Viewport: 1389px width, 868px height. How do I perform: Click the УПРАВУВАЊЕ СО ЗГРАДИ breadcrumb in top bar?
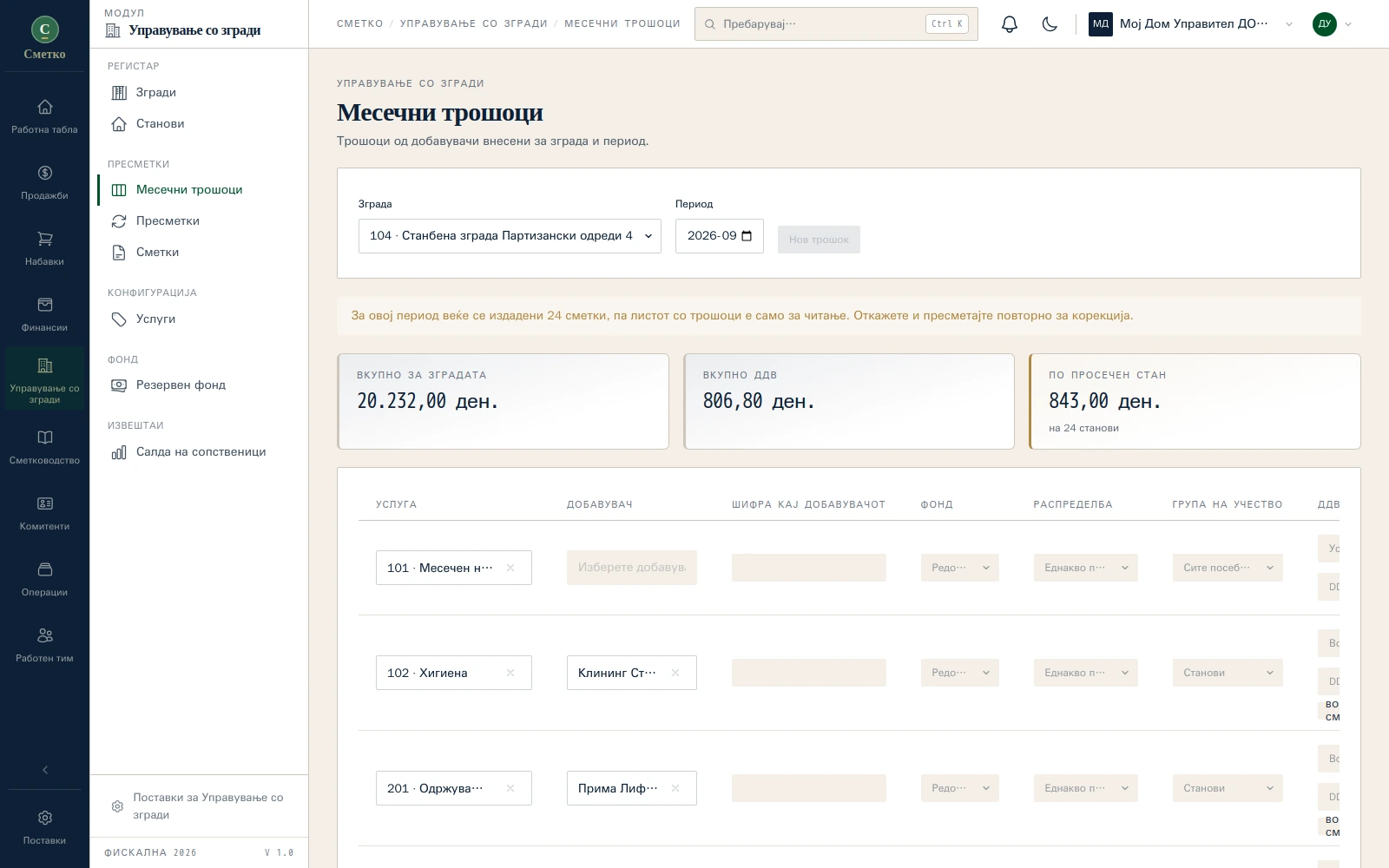(474, 23)
